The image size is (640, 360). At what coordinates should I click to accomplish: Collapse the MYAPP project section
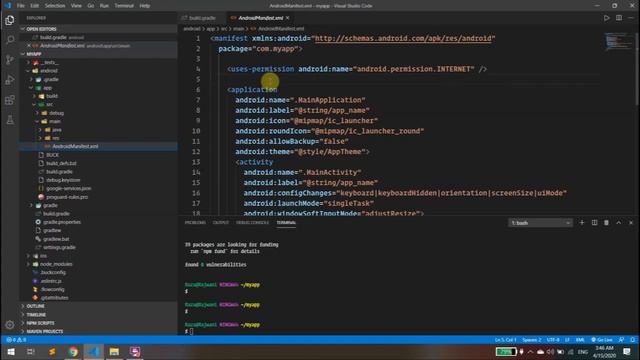(x=98, y=54)
